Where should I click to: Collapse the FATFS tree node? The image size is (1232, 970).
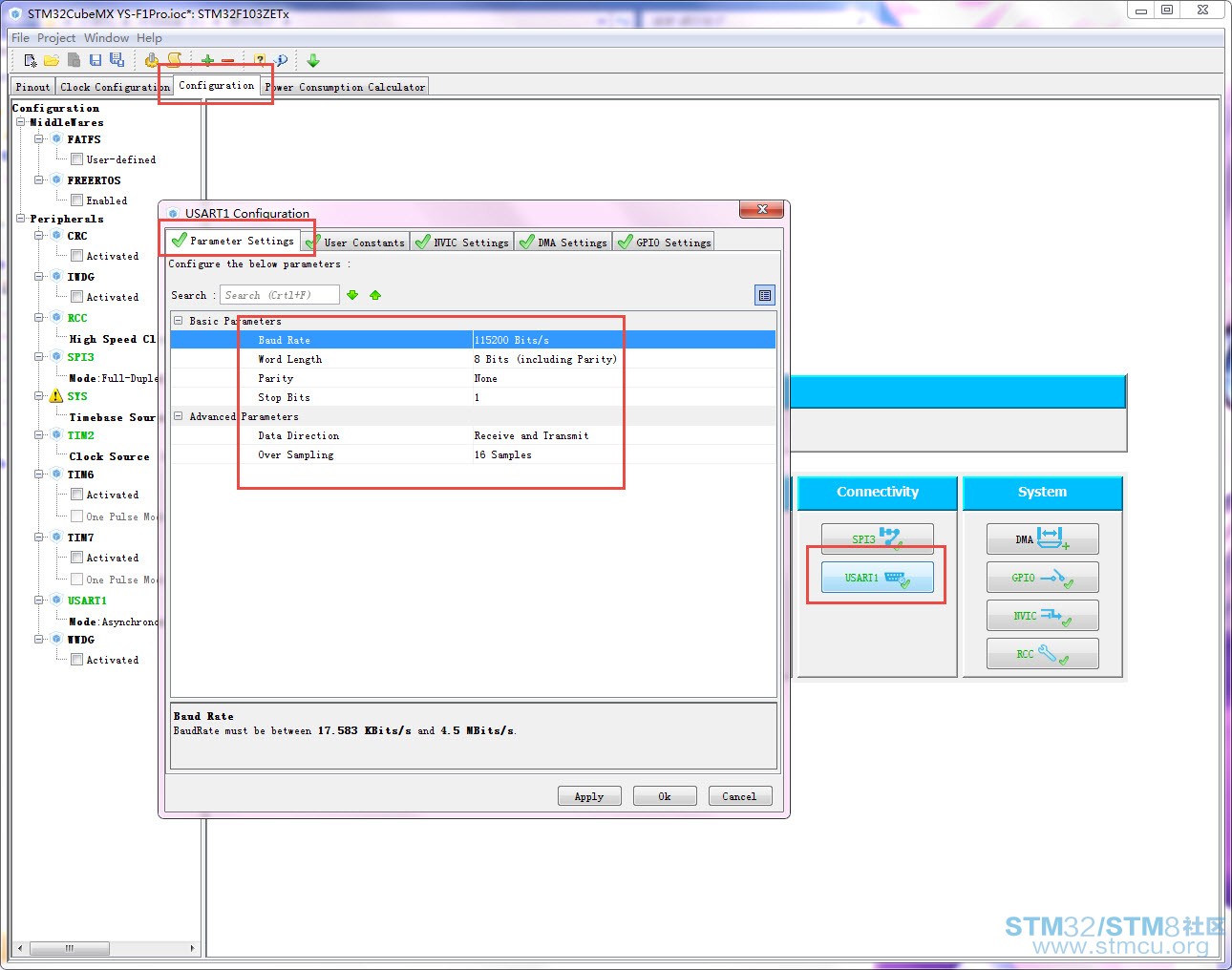[39, 138]
